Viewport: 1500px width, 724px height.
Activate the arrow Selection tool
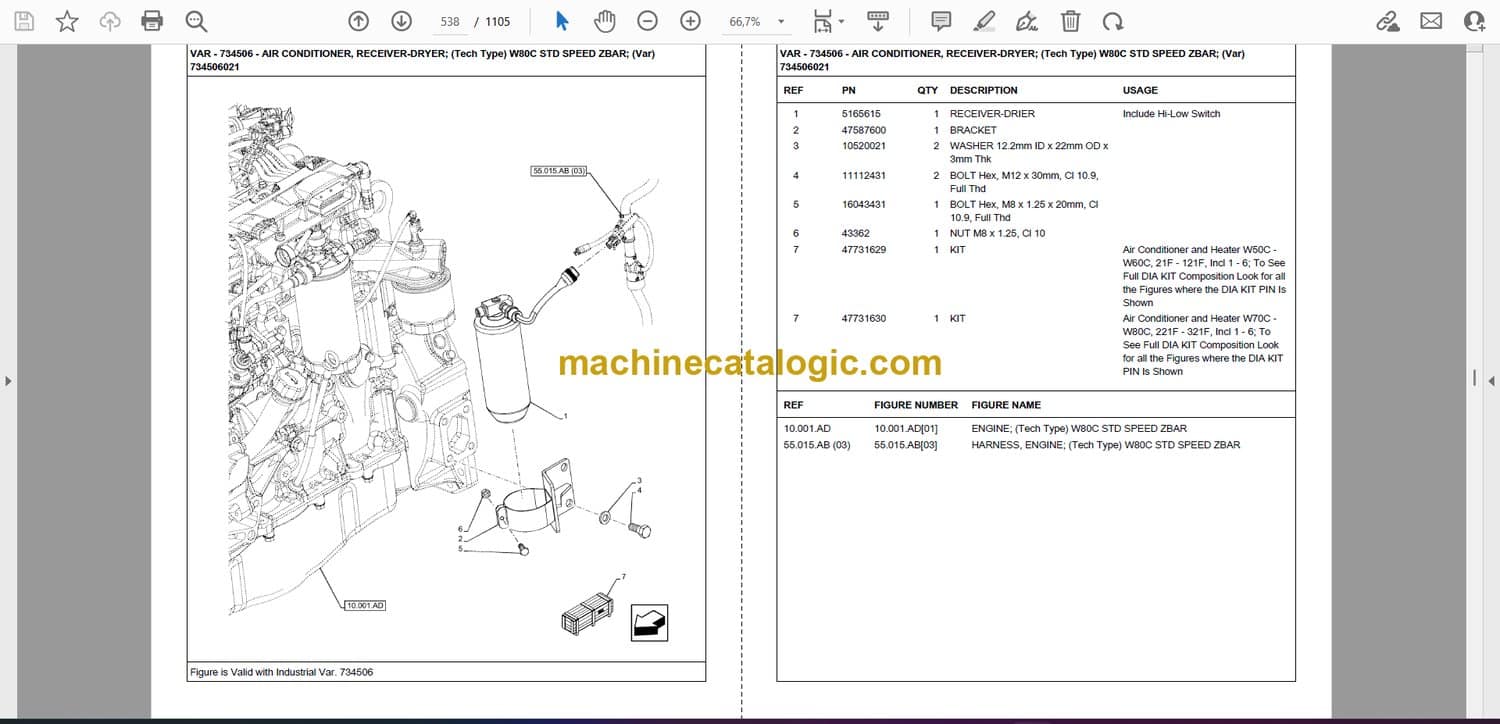coord(561,21)
